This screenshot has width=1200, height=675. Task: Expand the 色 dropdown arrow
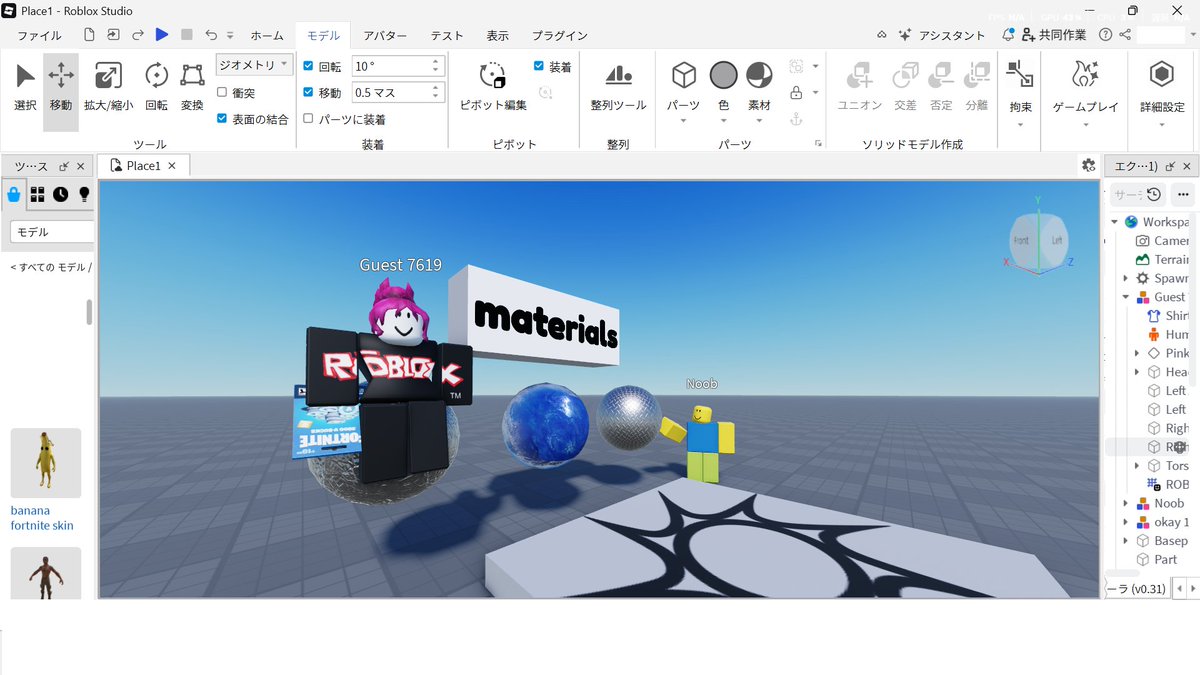click(x=724, y=122)
